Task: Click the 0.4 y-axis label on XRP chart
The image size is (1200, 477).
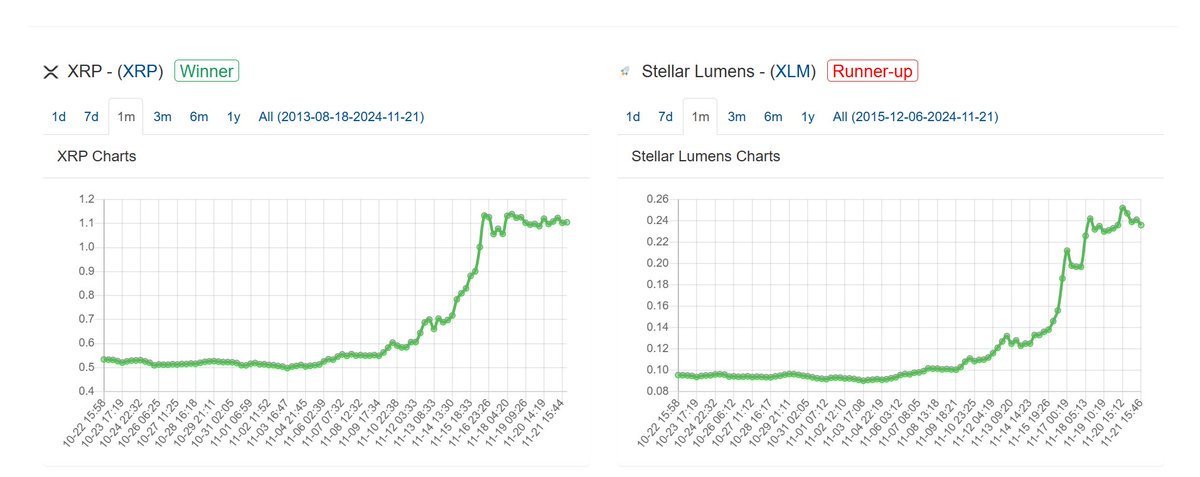Action: [x=85, y=391]
